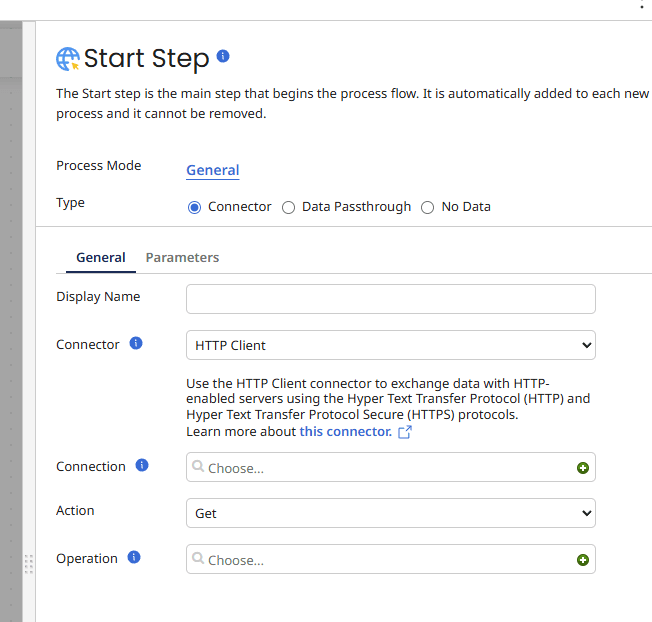The image size is (652, 622).
Task: Create a new operation with green plus icon
Action: (x=583, y=560)
